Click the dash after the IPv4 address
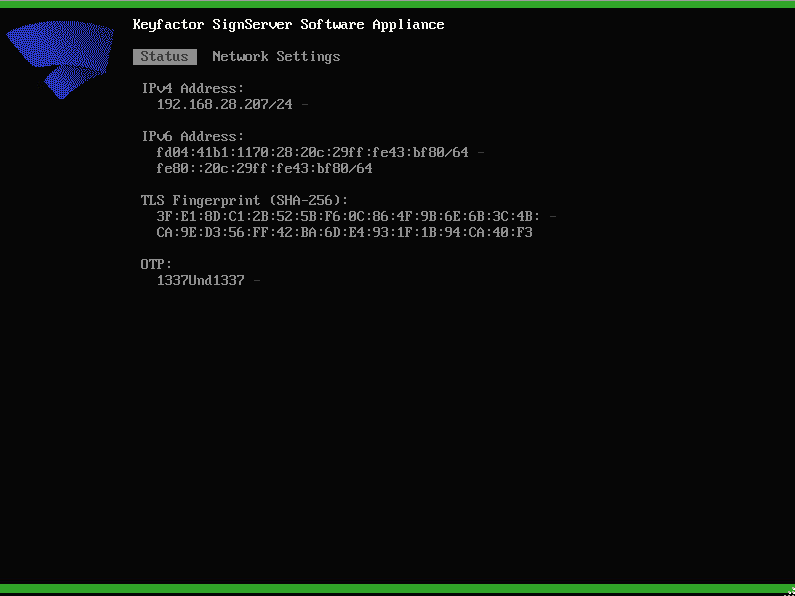 [304, 105]
